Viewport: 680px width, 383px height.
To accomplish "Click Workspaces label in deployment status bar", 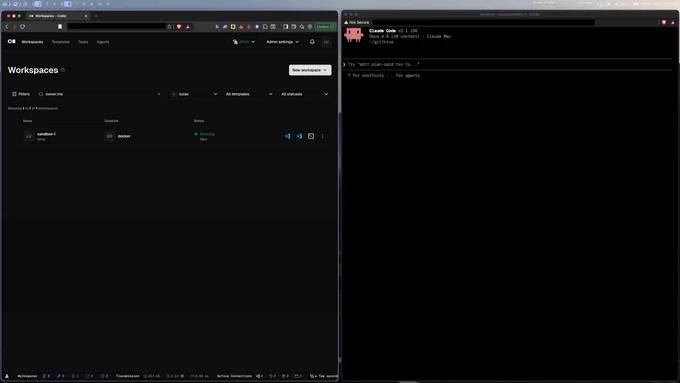I will point(27,376).
